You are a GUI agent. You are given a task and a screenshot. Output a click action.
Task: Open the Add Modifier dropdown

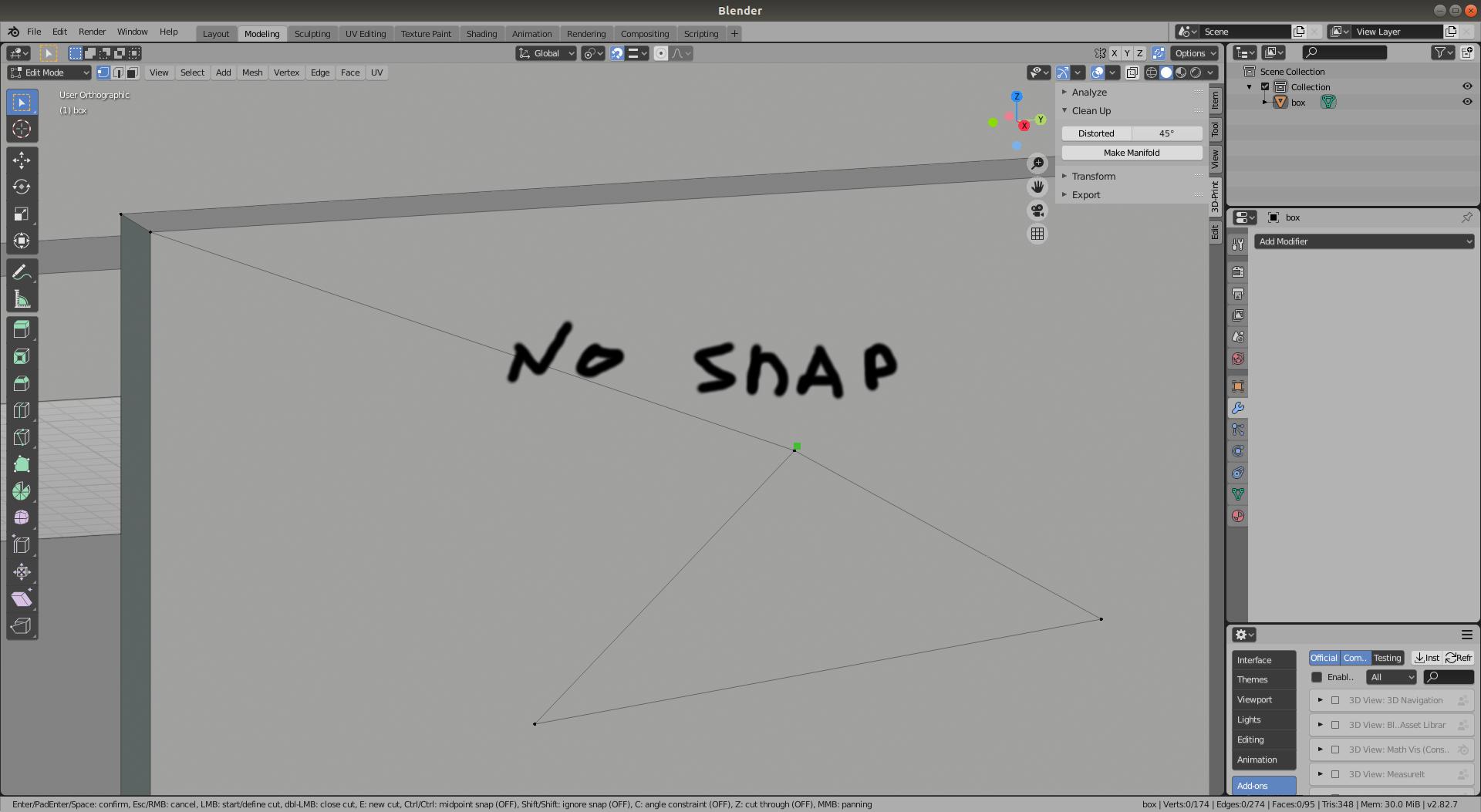[1364, 241]
